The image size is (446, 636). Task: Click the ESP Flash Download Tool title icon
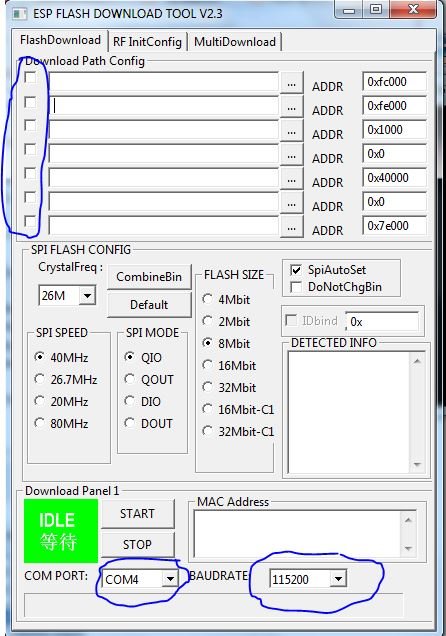[19, 14]
